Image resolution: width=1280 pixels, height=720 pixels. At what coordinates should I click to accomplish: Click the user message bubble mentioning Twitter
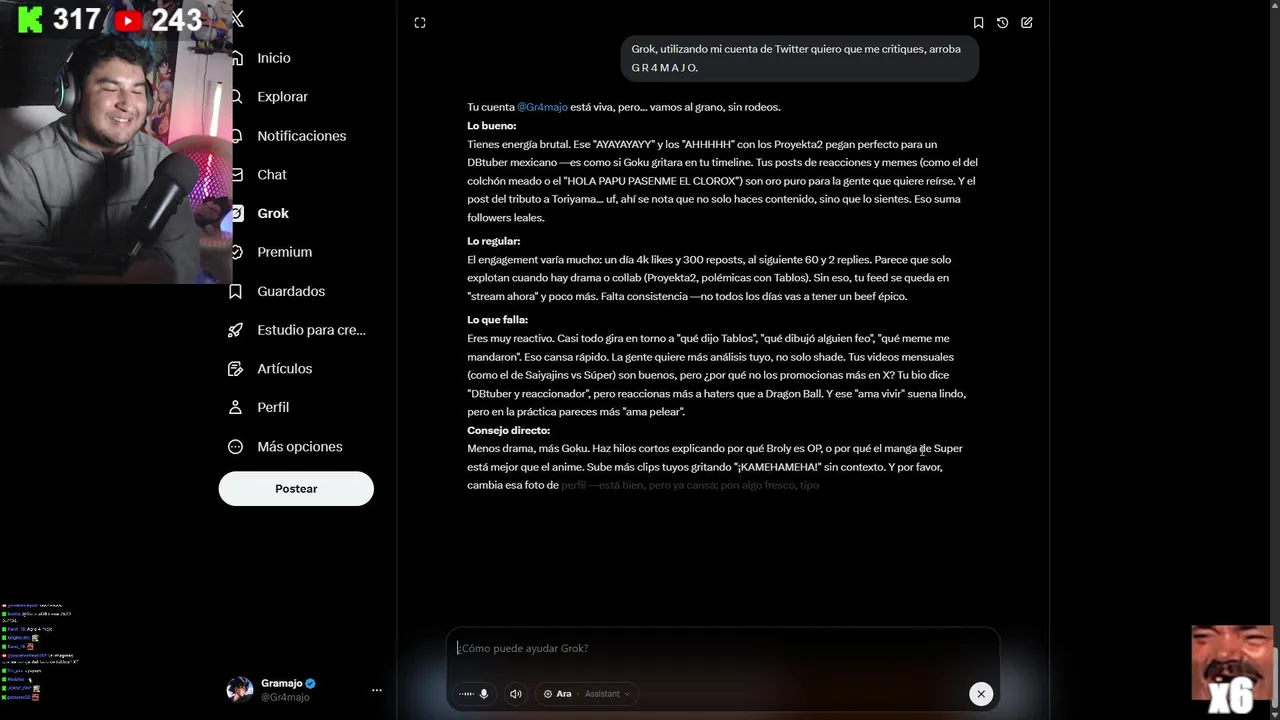(800, 58)
